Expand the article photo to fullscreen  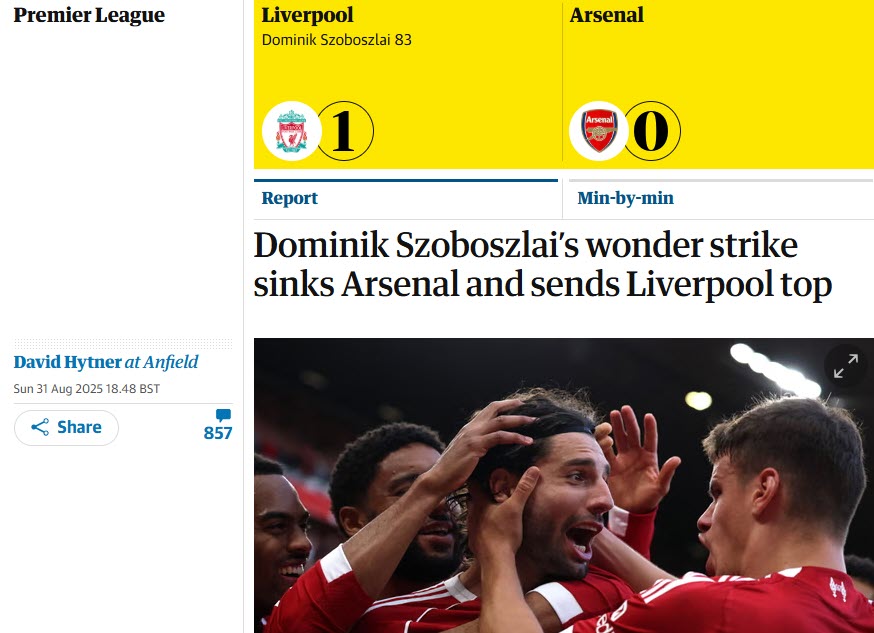(845, 368)
